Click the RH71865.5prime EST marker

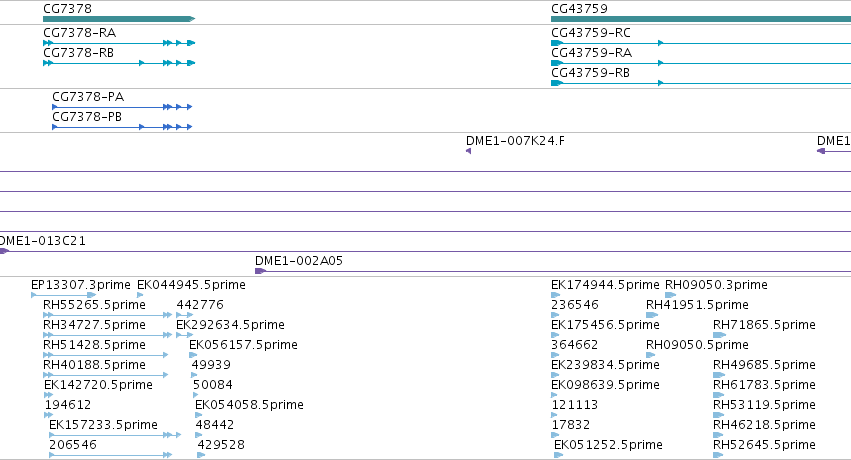(719, 335)
